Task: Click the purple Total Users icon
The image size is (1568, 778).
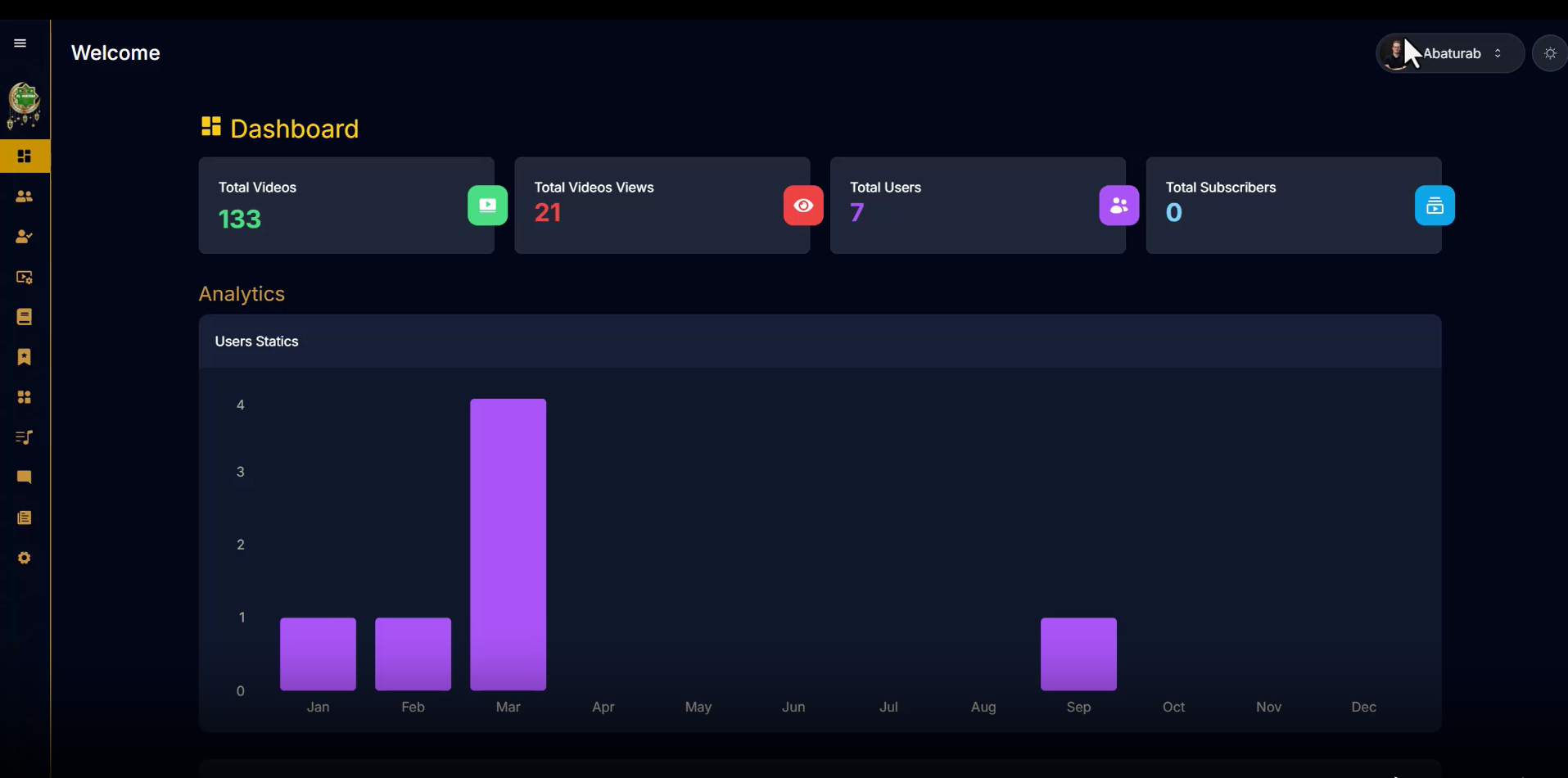Action: tap(1118, 206)
